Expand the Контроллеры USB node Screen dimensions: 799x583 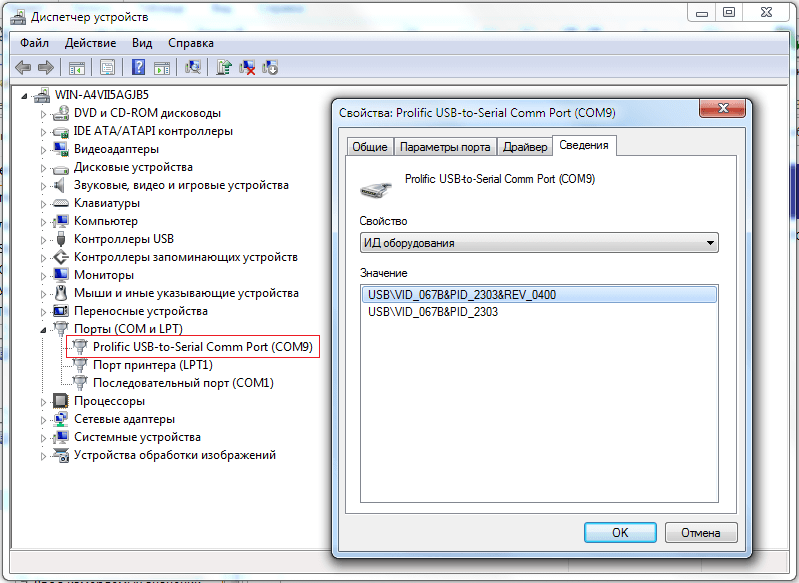tap(43, 240)
